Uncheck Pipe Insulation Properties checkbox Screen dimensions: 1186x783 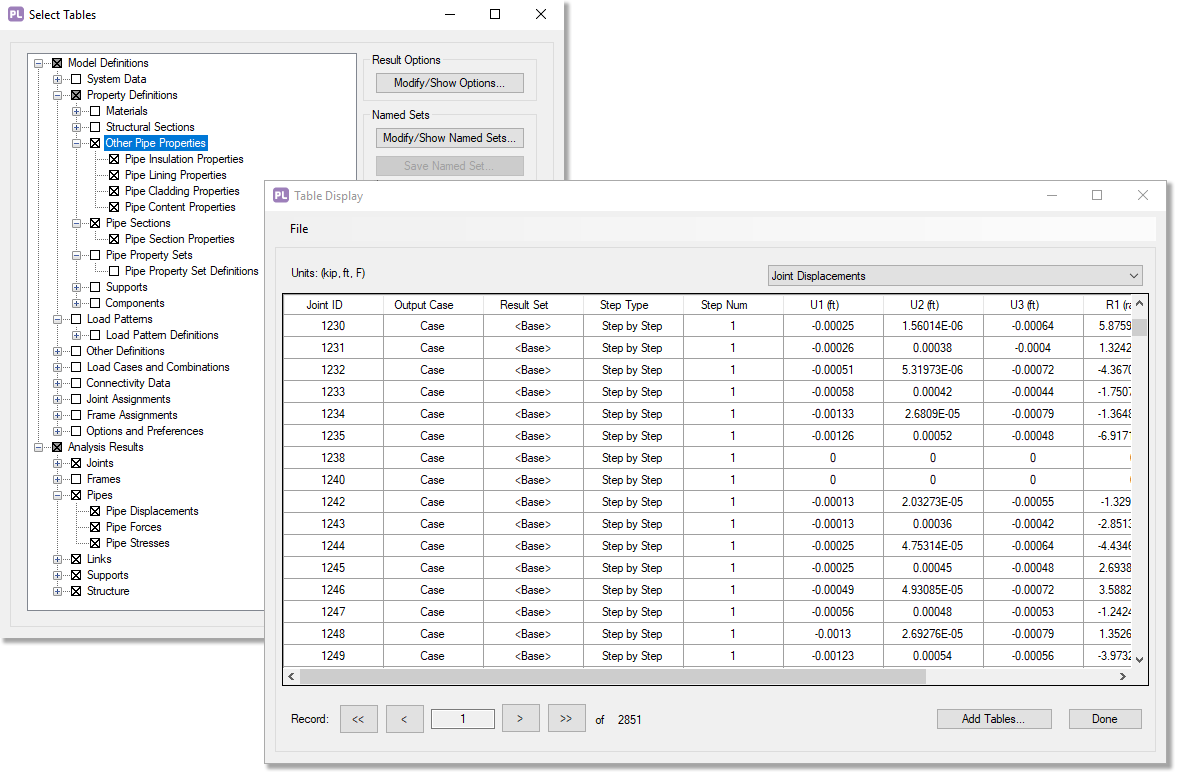pyautogui.click(x=114, y=159)
